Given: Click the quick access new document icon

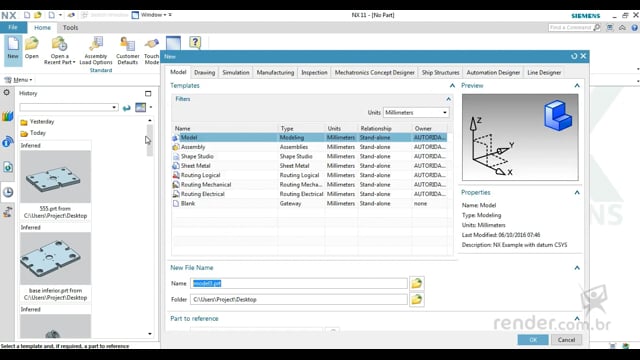Looking at the screenshot, I should pyautogui.click(x=27, y=15).
